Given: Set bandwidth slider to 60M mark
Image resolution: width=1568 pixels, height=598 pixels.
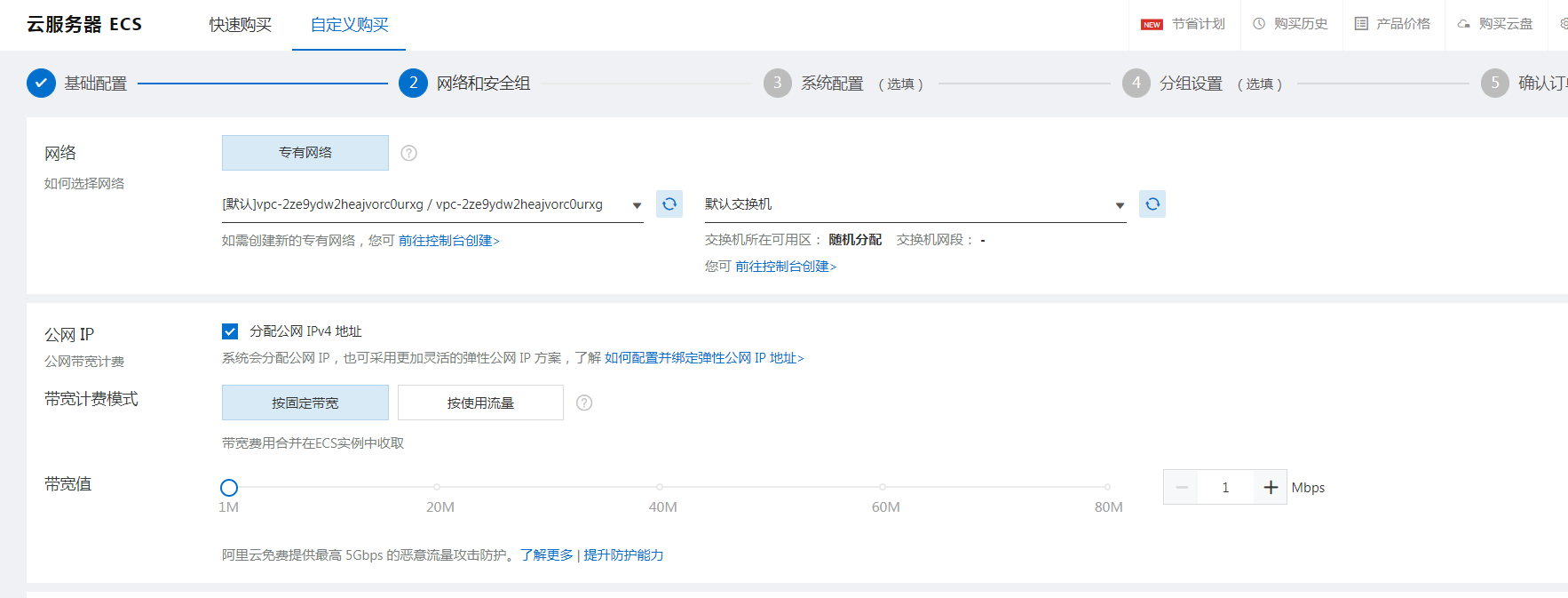Looking at the screenshot, I should click(x=883, y=487).
